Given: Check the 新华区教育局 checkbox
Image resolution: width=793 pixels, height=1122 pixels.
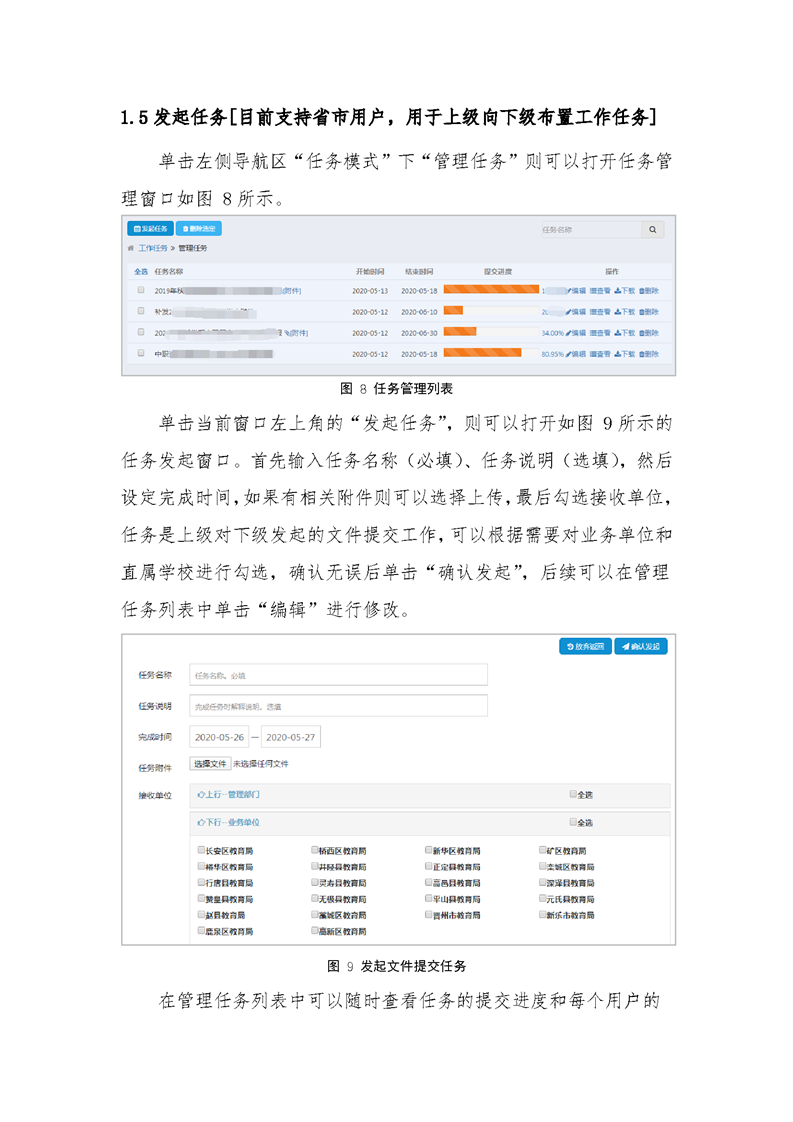Looking at the screenshot, I should [x=428, y=850].
